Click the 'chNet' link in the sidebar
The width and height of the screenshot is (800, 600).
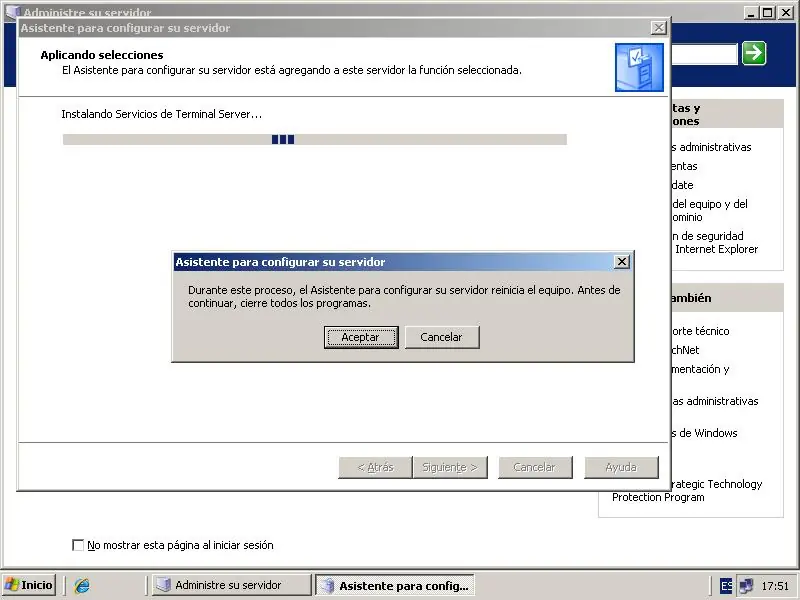[685, 350]
